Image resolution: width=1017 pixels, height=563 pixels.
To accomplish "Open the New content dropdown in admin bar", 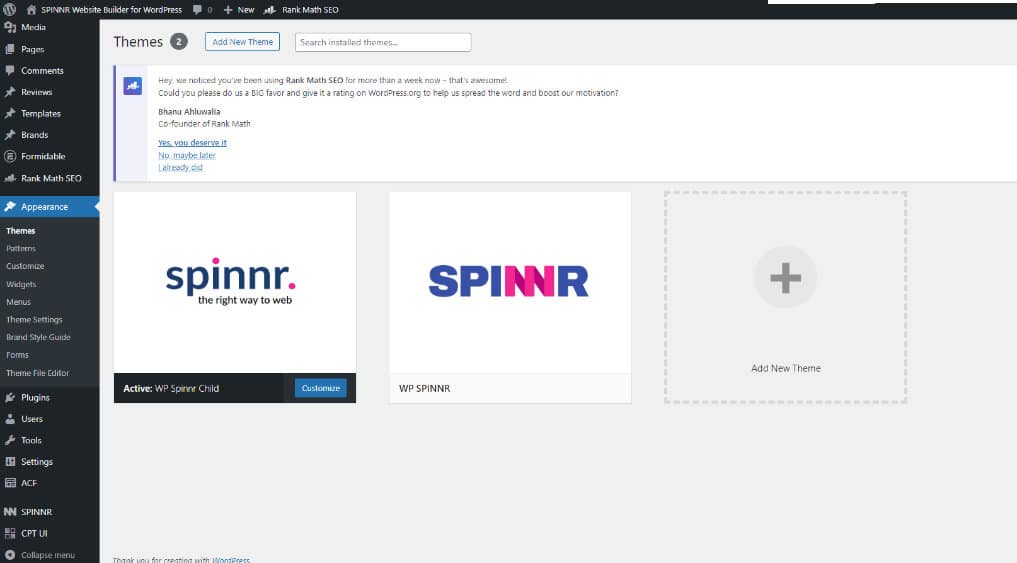I will [239, 9].
